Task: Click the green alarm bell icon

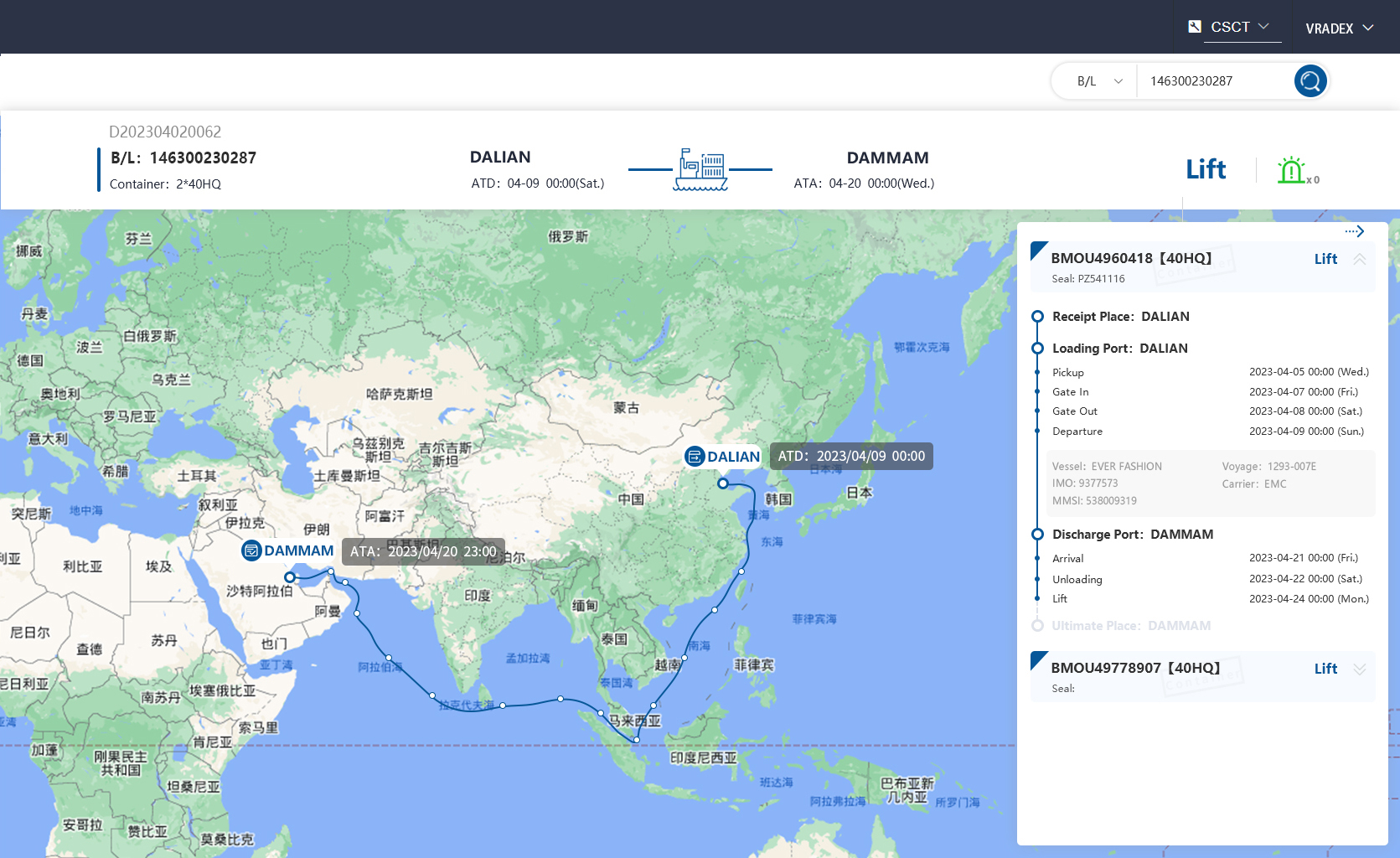Action: click(x=1291, y=170)
